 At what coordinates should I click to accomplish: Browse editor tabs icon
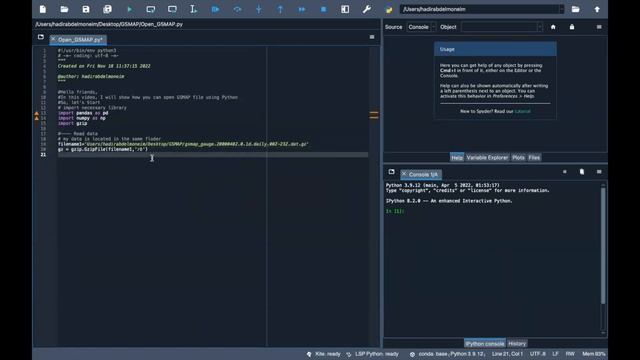(x=41, y=37)
